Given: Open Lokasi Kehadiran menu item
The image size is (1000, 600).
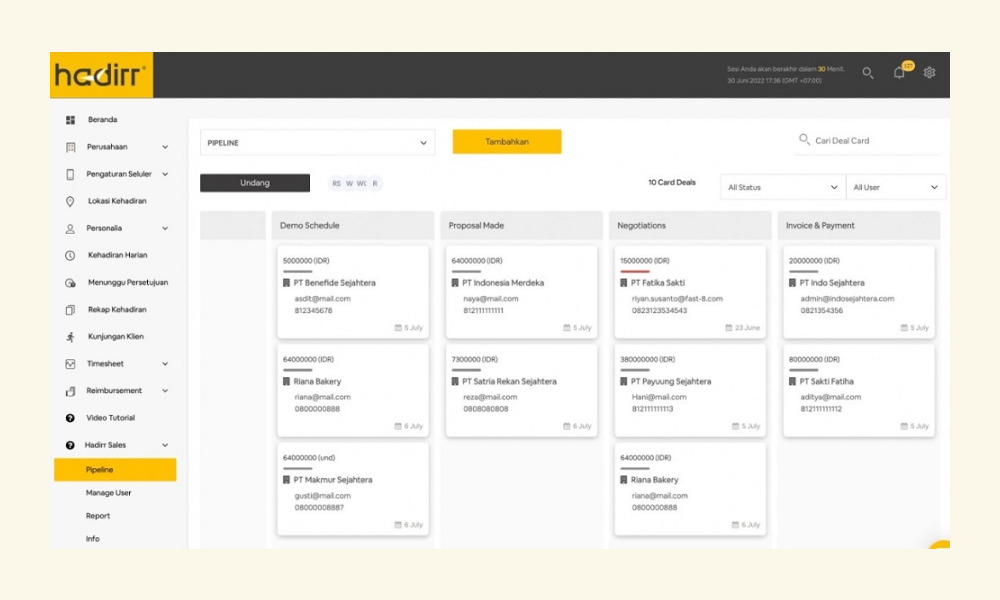Looking at the screenshot, I should [x=117, y=201].
